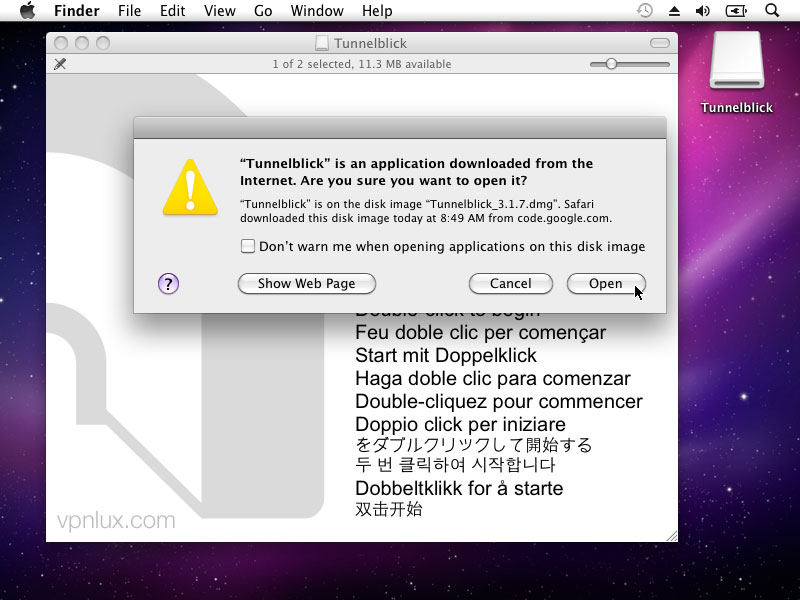Screen dimensions: 800x600
Task: Click "Start mit Doppelklick" text
Action: point(446,355)
